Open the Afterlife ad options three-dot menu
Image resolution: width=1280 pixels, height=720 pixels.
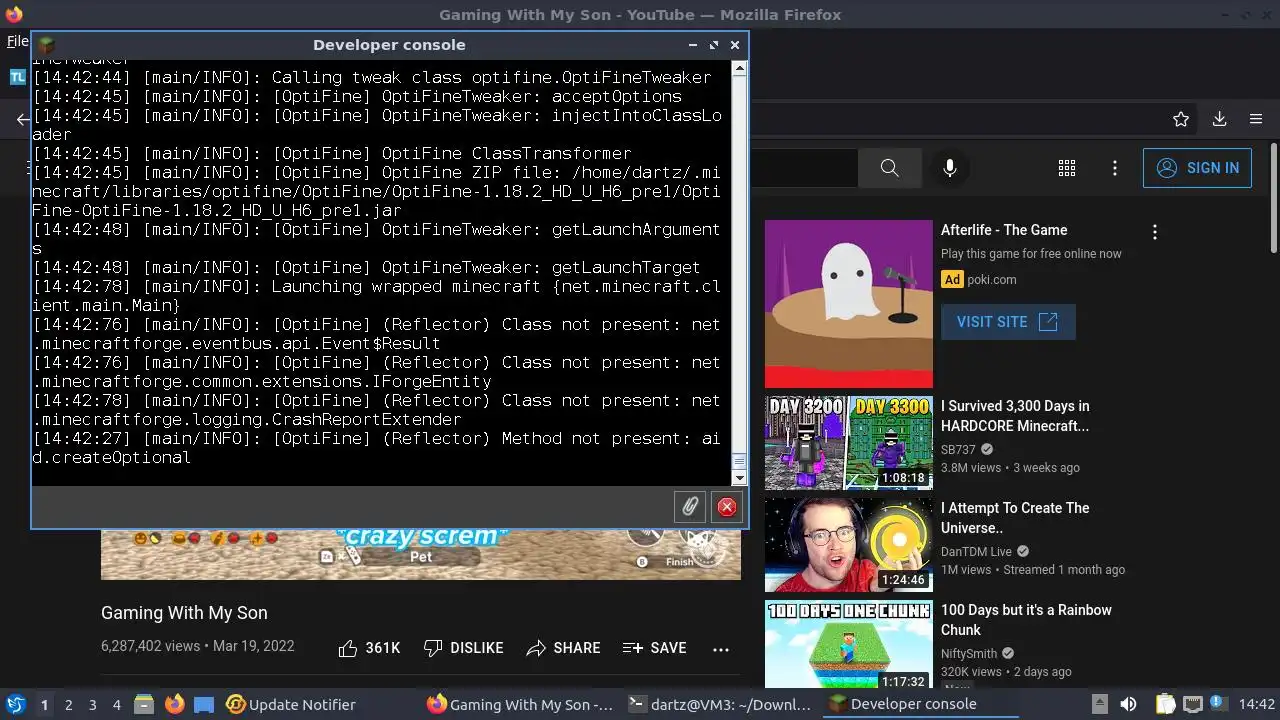(1155, 232)
